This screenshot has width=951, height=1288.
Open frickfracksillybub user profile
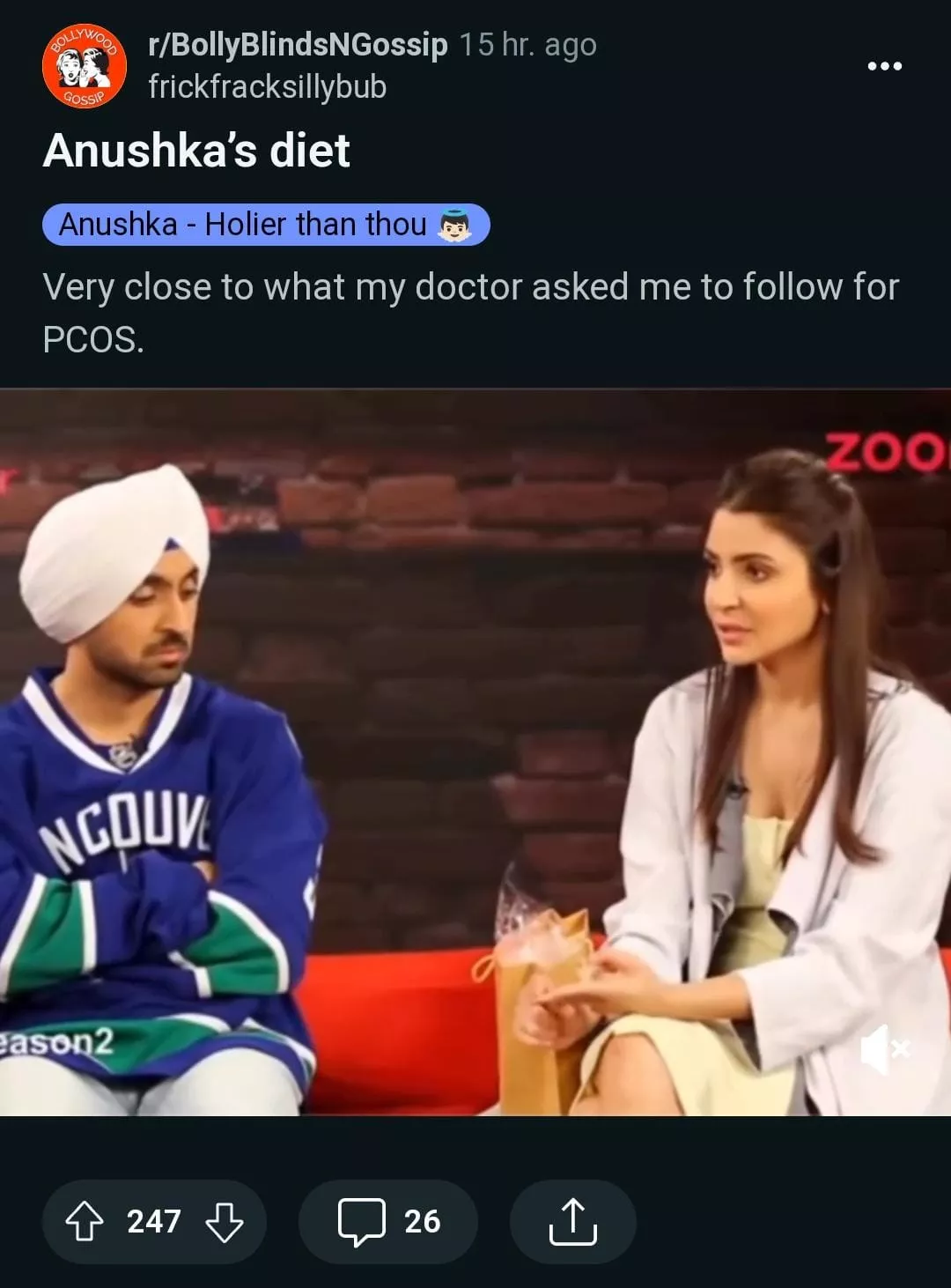coord(268,86)
